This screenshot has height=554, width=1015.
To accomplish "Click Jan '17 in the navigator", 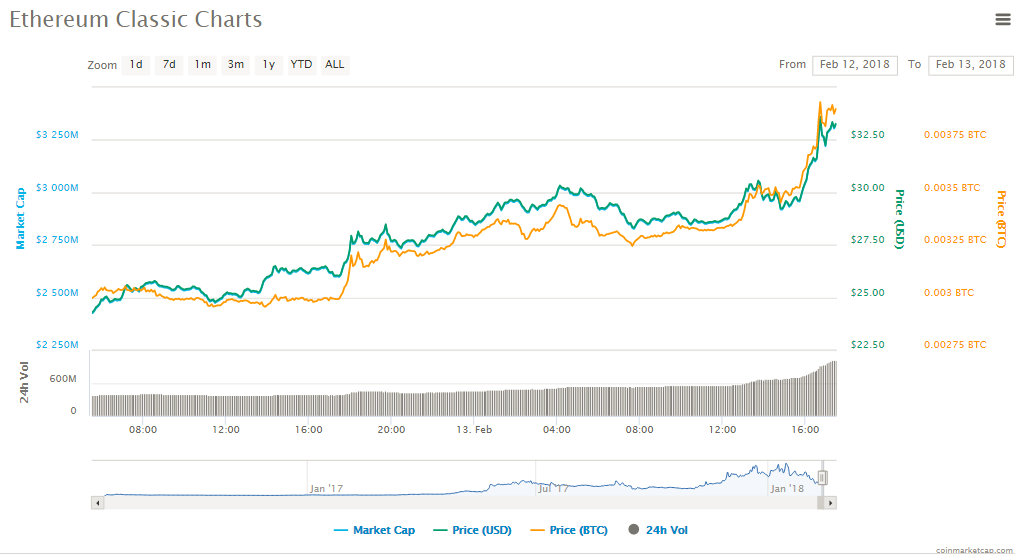I will click(326, 489).
